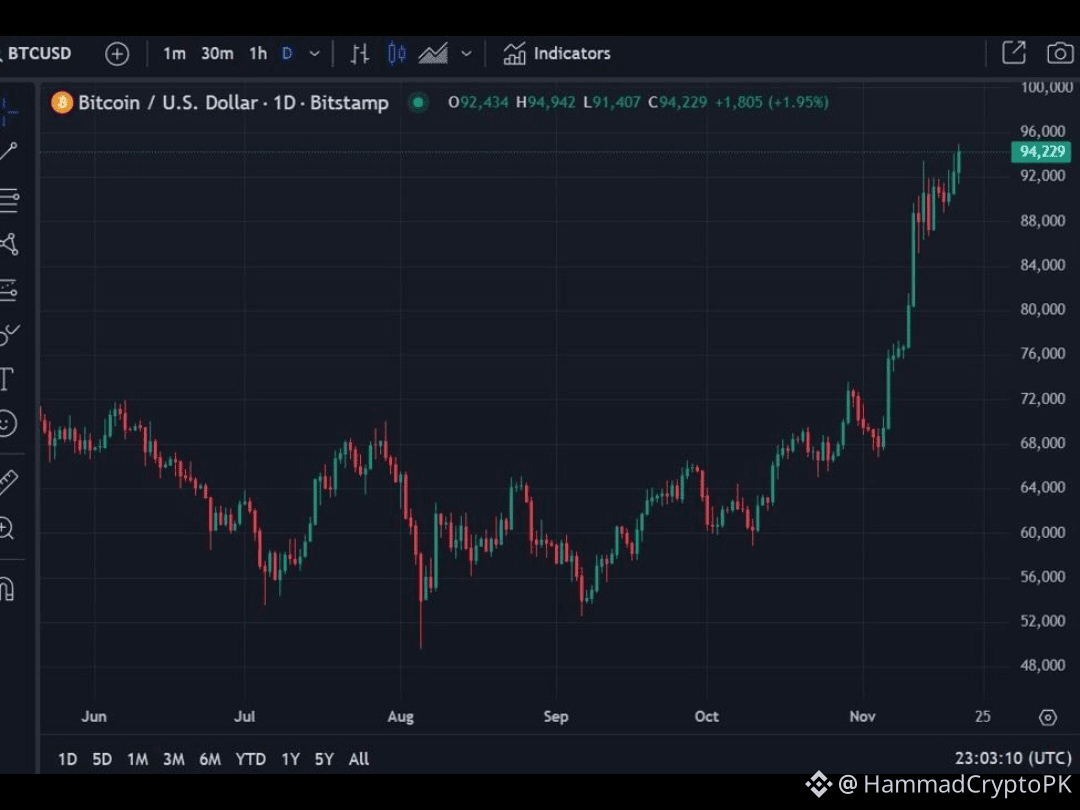Set range to 1D
Screen dimensions: 1080x810
(x=68, y=759)
